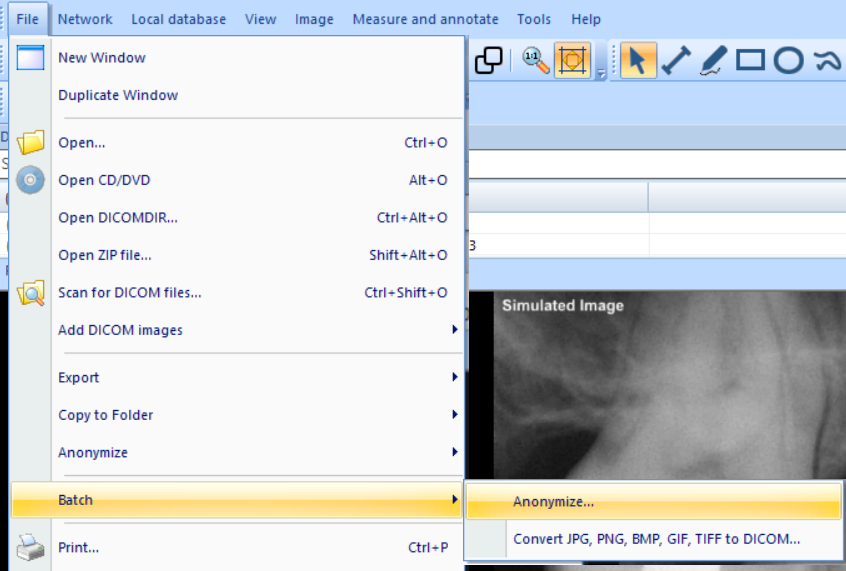This screenshot has width=846, height=571.
Task: Choose Open... menu entry
Action: [x=237, y=142]
